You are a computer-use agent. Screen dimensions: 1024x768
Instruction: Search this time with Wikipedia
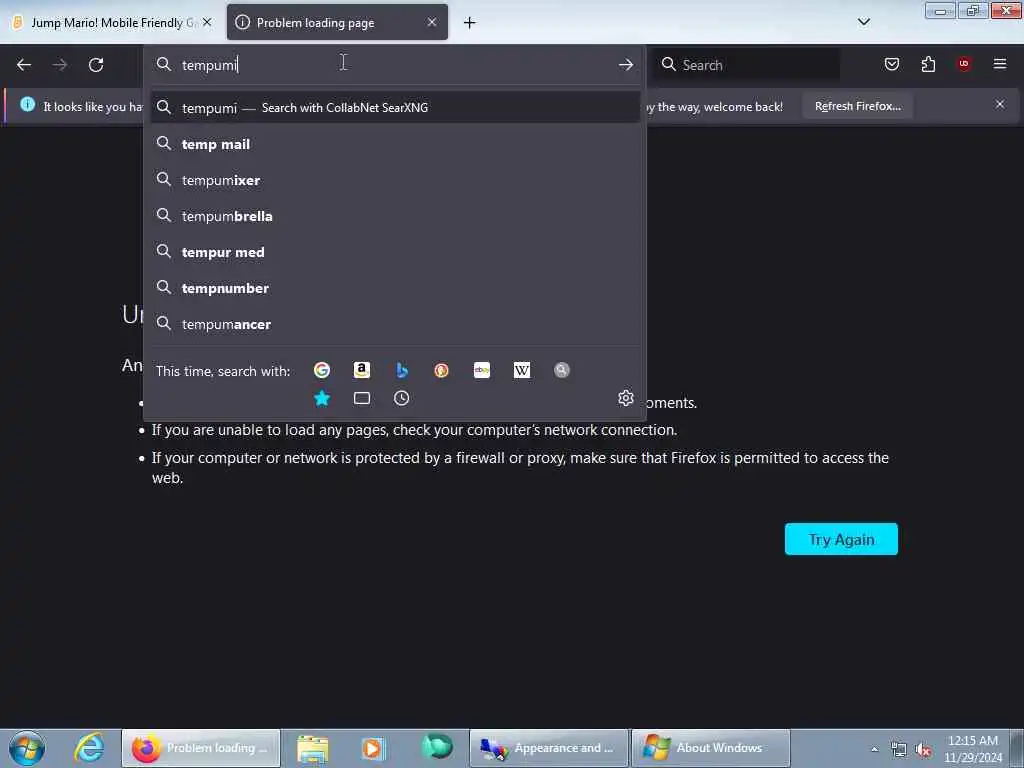[x=522, y=370]
